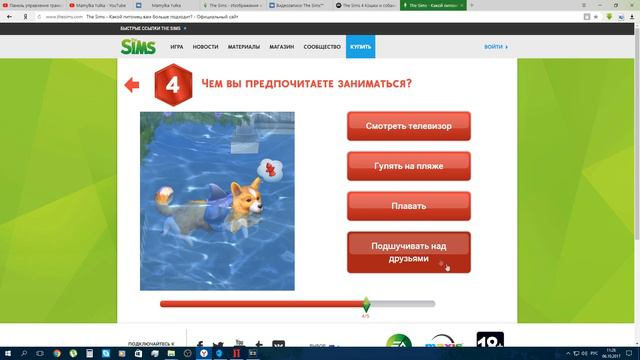
Task: Choose answer Плавать
Action: pyautogui.click(x=409, y=206)
